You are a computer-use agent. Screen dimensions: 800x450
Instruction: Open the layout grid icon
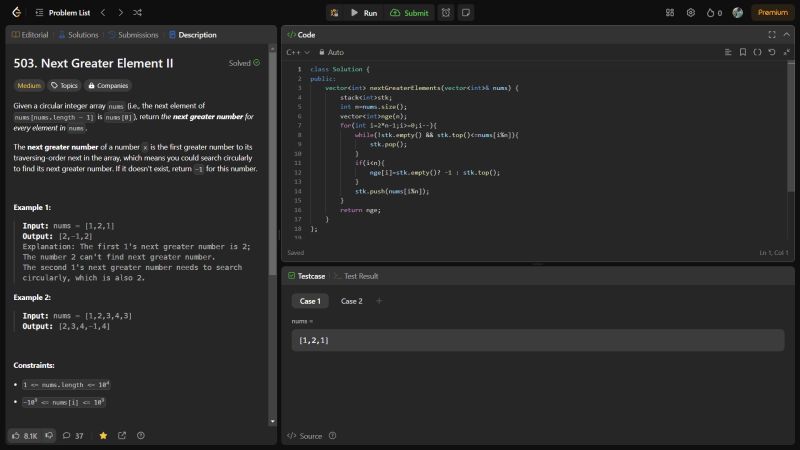click(670, 13)
